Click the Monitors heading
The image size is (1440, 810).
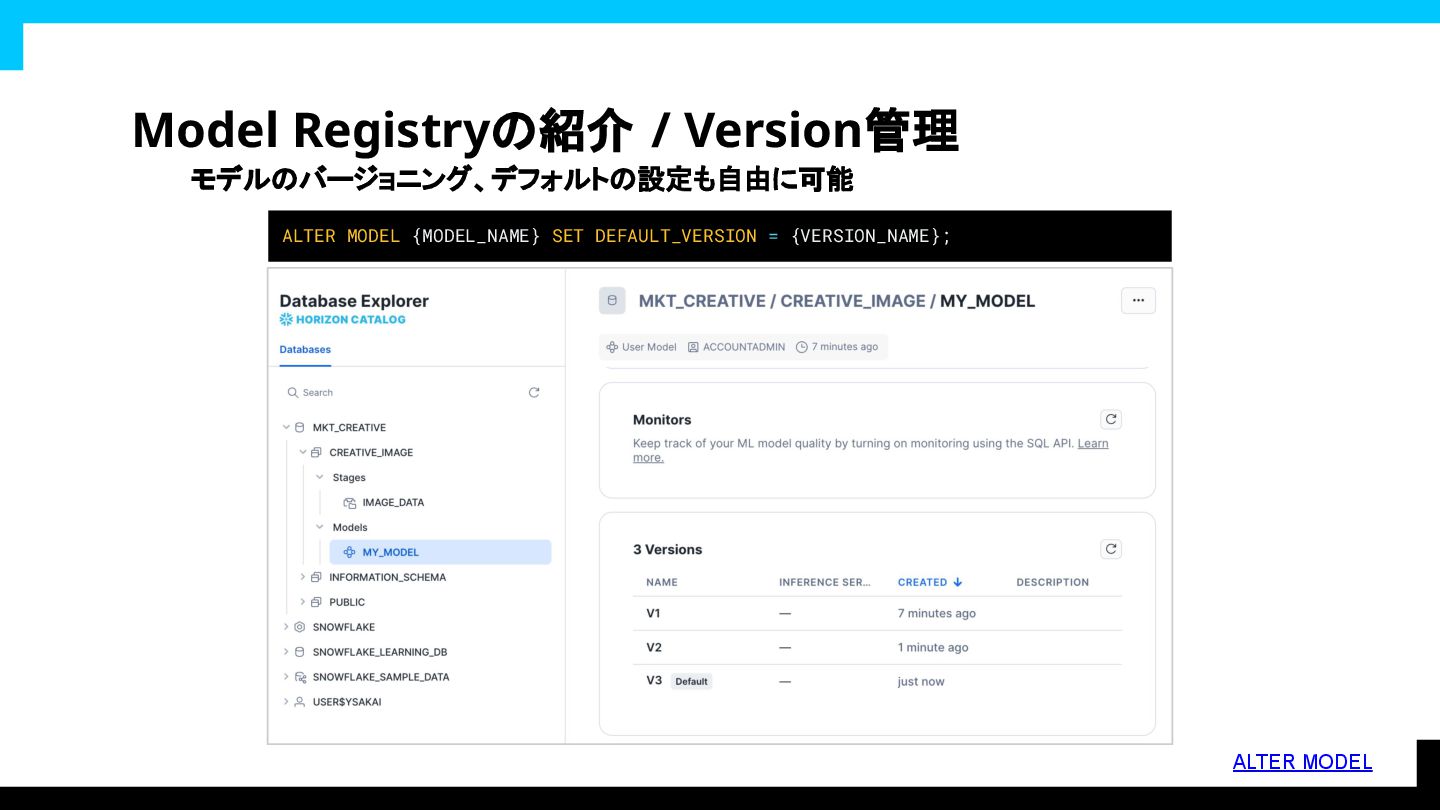pos(662,420)
